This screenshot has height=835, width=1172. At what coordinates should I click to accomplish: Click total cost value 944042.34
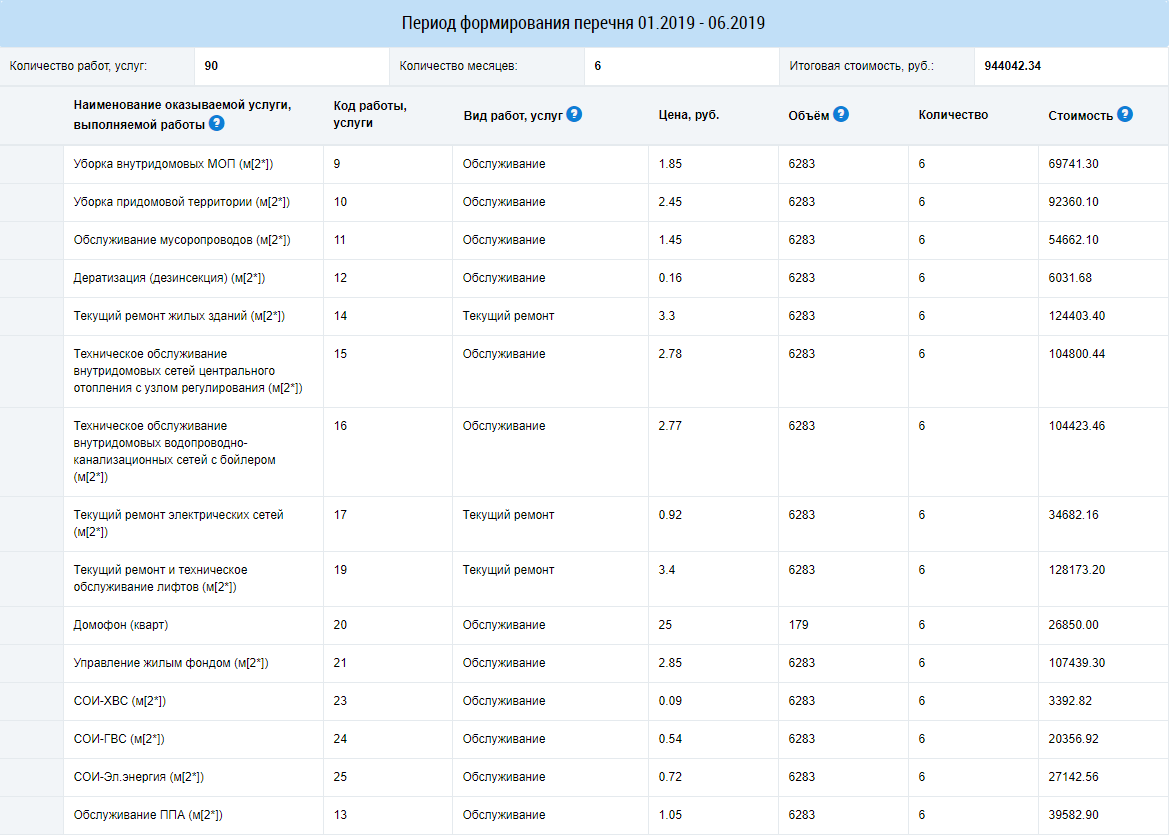coord(1013,66)
